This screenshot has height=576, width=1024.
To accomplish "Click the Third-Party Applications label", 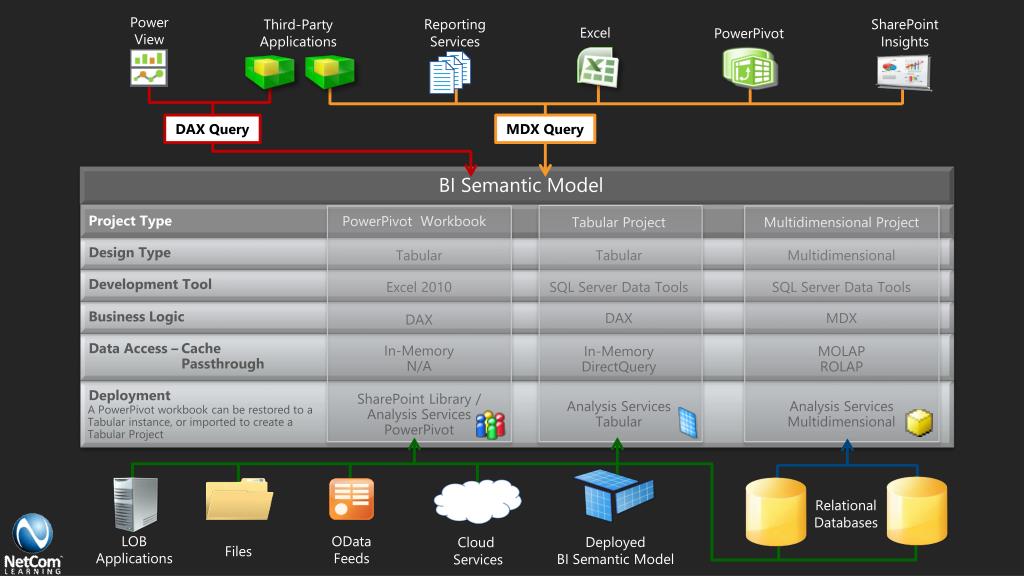I will 298,33.
